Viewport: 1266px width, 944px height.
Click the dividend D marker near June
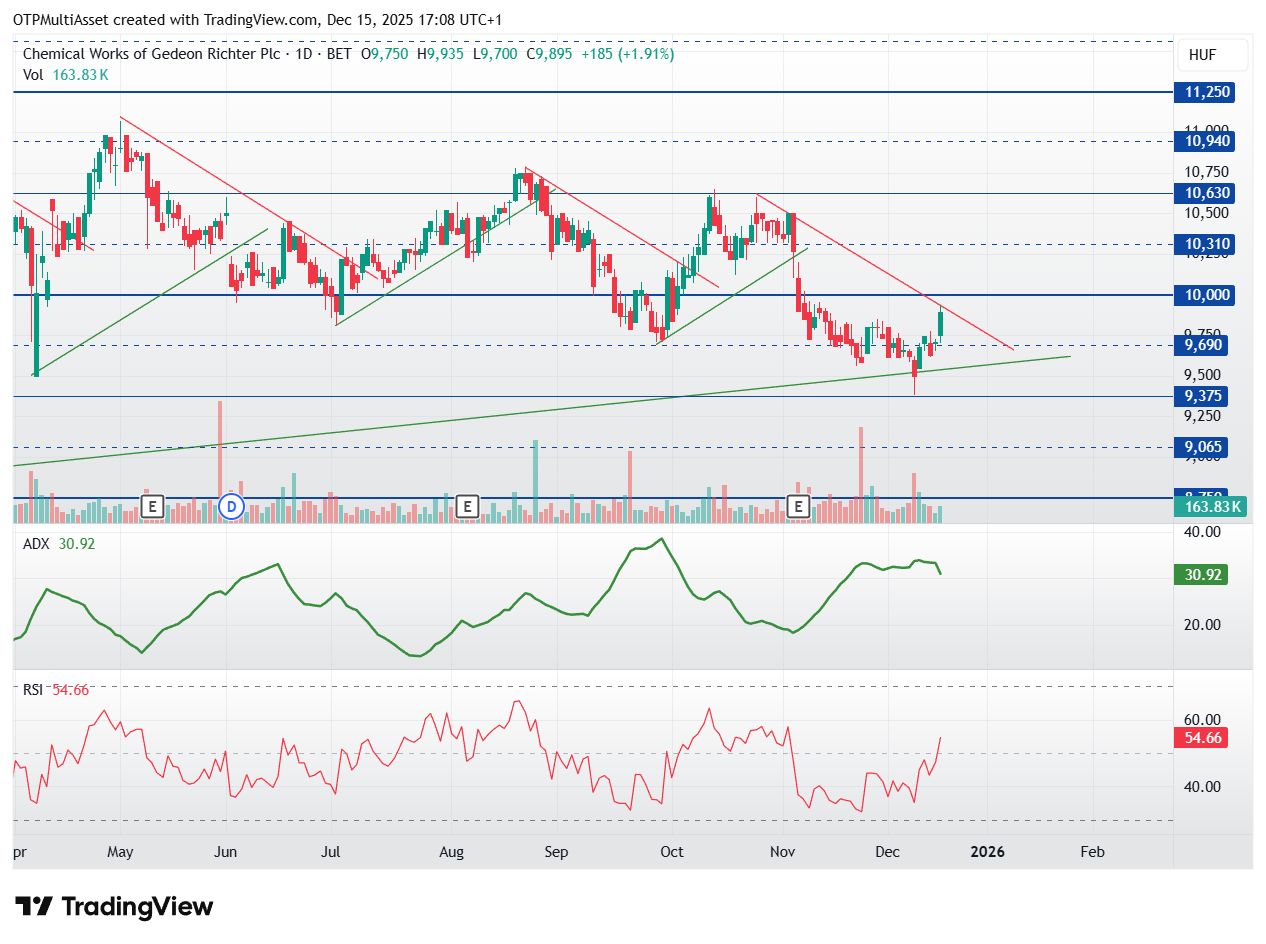[232, 505]
